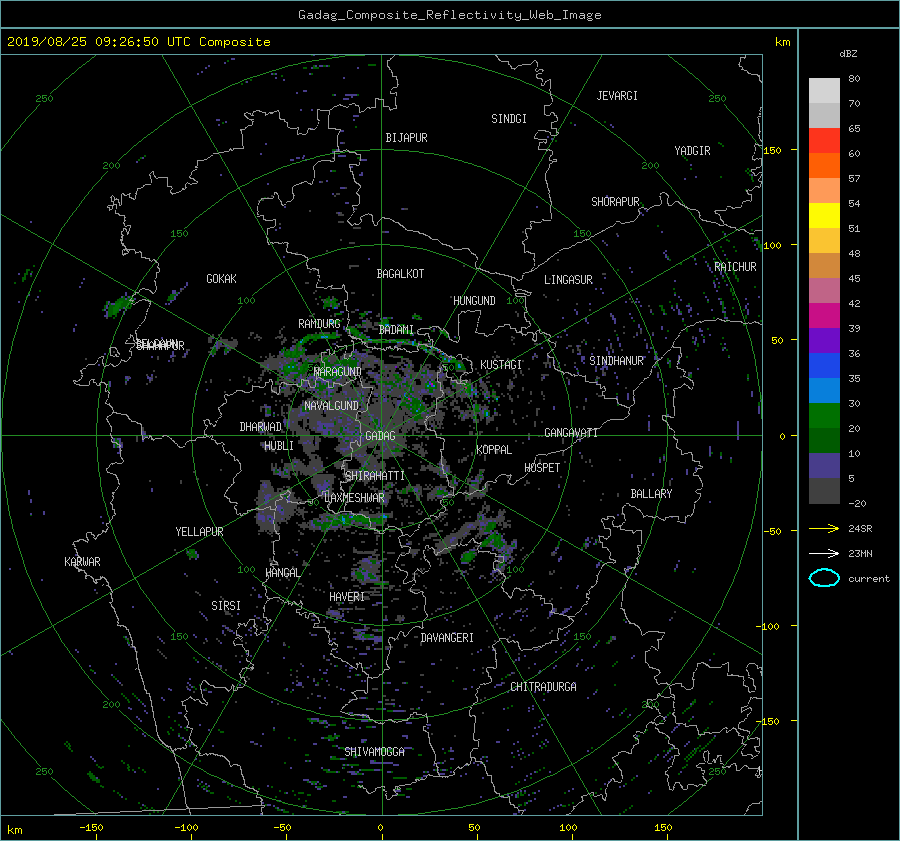This screenshot has height=841, width=900.
Task: Click the dark gray -20 to 5 dBZ swatch
Action: 824,491
